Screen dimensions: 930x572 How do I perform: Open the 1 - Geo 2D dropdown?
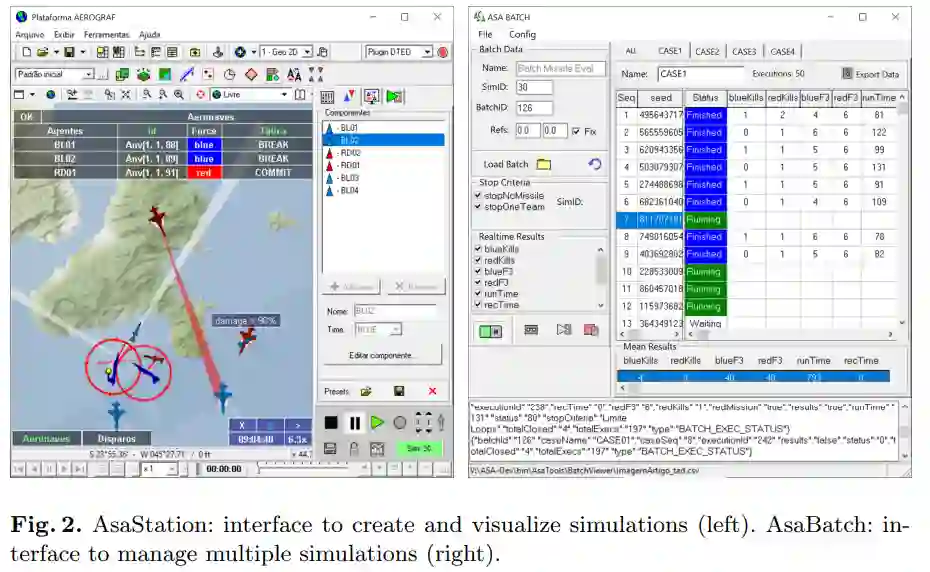point(307,52)
